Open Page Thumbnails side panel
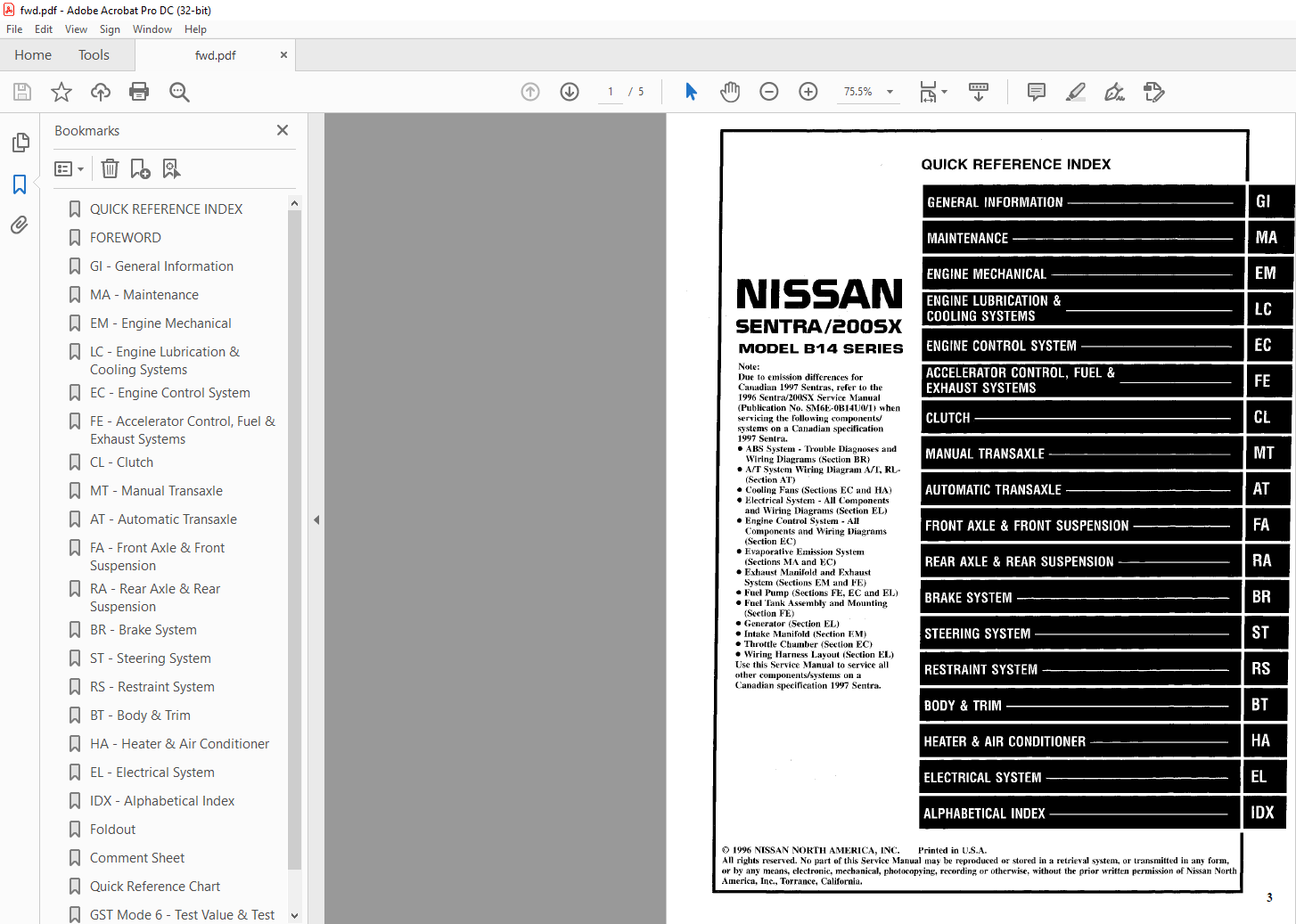The height and width of the screenshot is (924, 1296). [x=20, y=143]
